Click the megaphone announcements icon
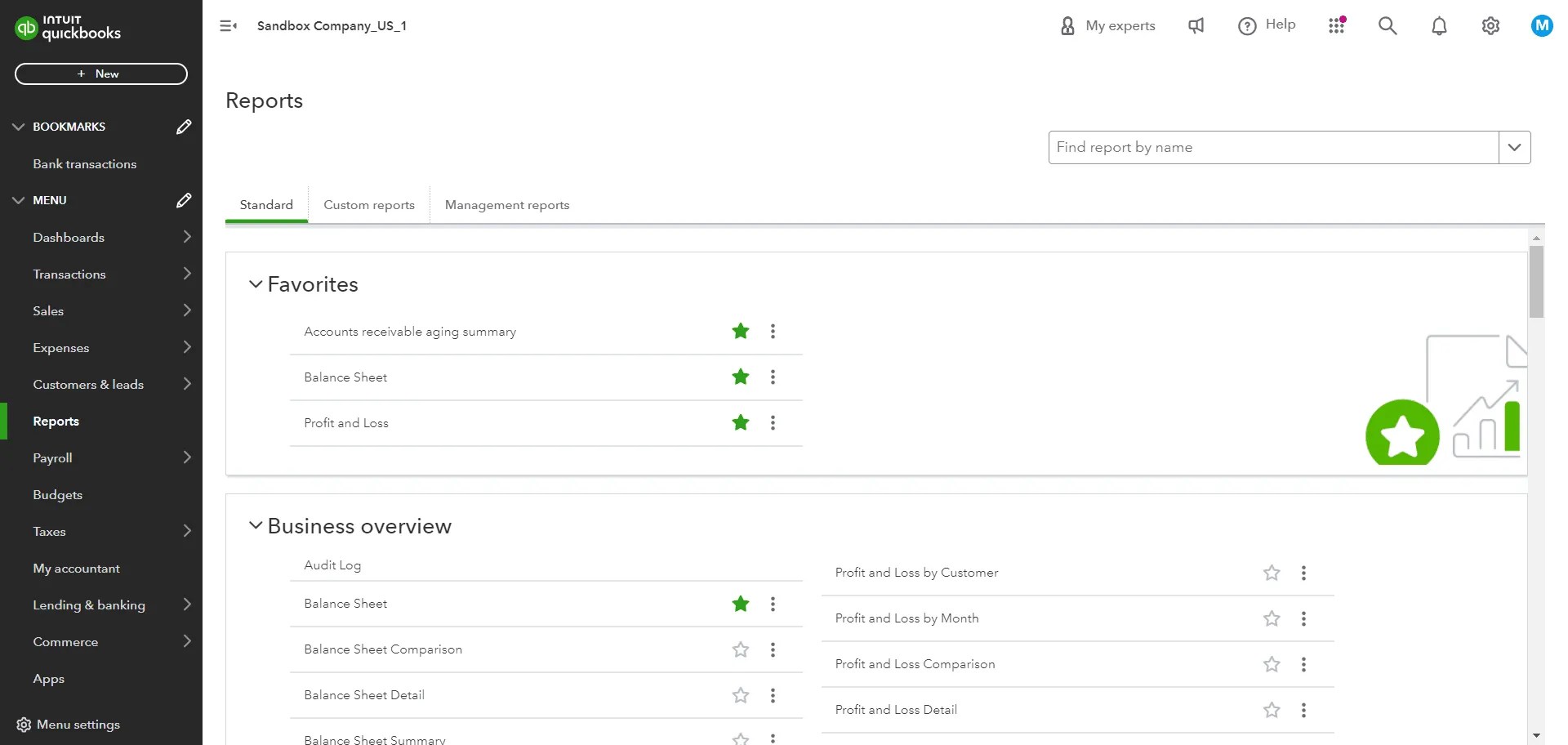 [1196, 26]
